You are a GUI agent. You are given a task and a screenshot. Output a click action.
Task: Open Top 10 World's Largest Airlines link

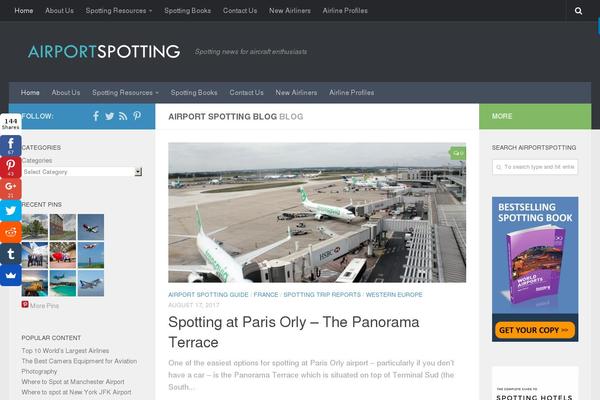[65, 351]
